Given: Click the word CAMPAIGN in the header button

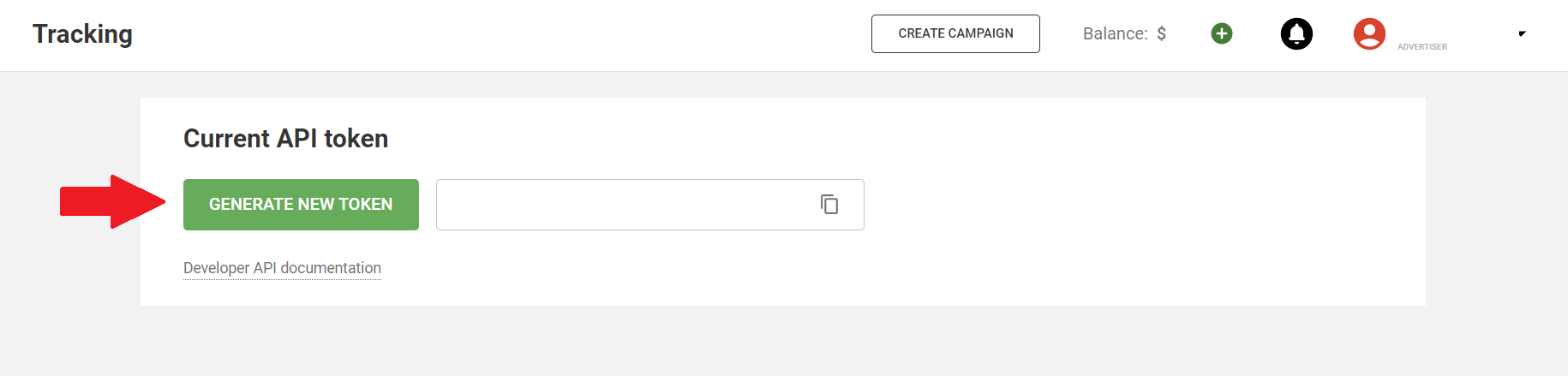Looking at the screenshot, I should [x=981, y=33].
